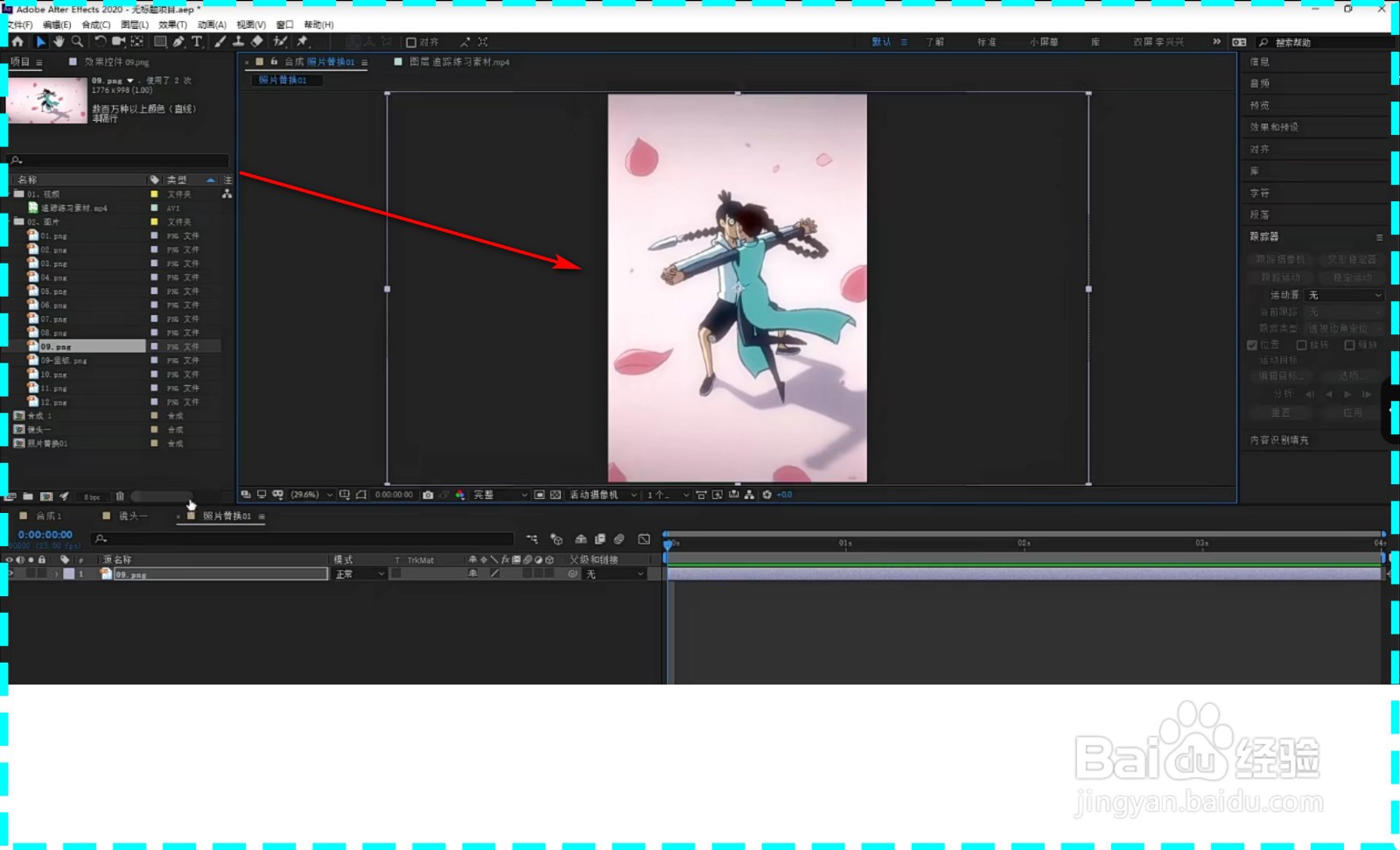Toggle the 旋转 checkbox in Tracker panel
Screen dimensions: 1400x850
click(1301, 345)
